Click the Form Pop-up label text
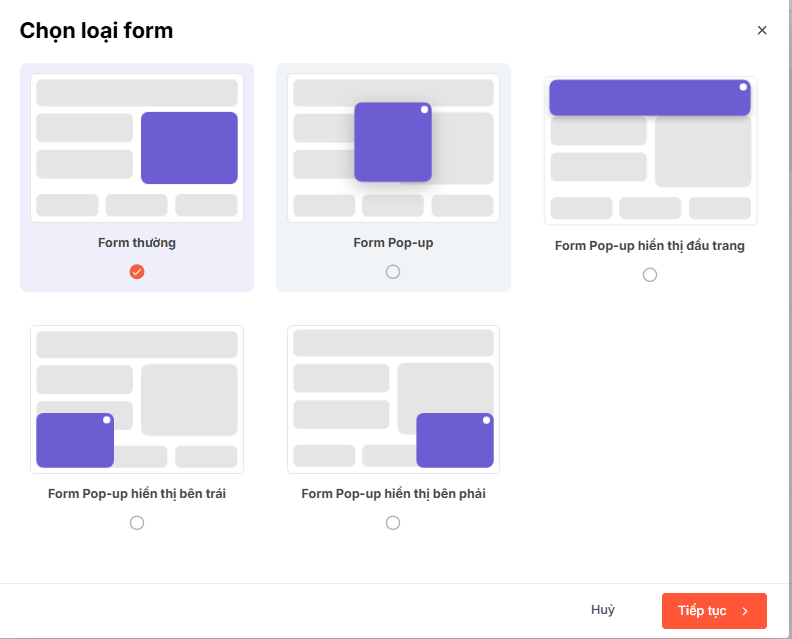Viewport: 792px width, 639px height. click(393, 243)
